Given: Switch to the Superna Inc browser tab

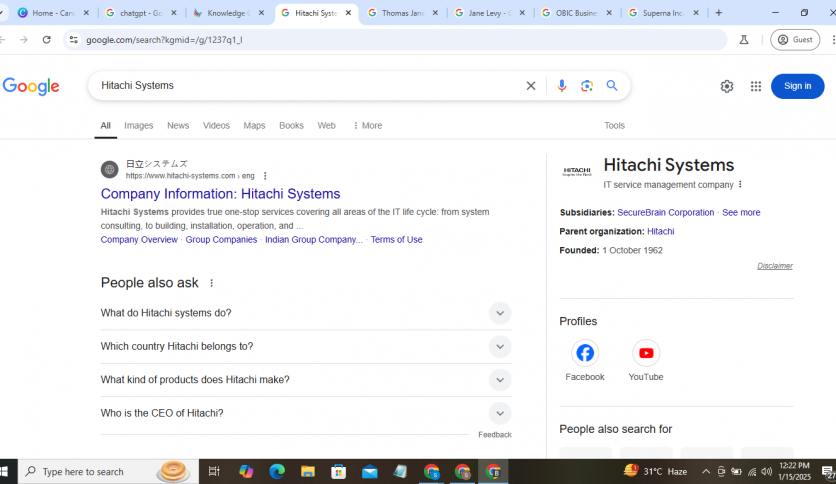Looking at the screenshot, I should [x=663, y=13].
